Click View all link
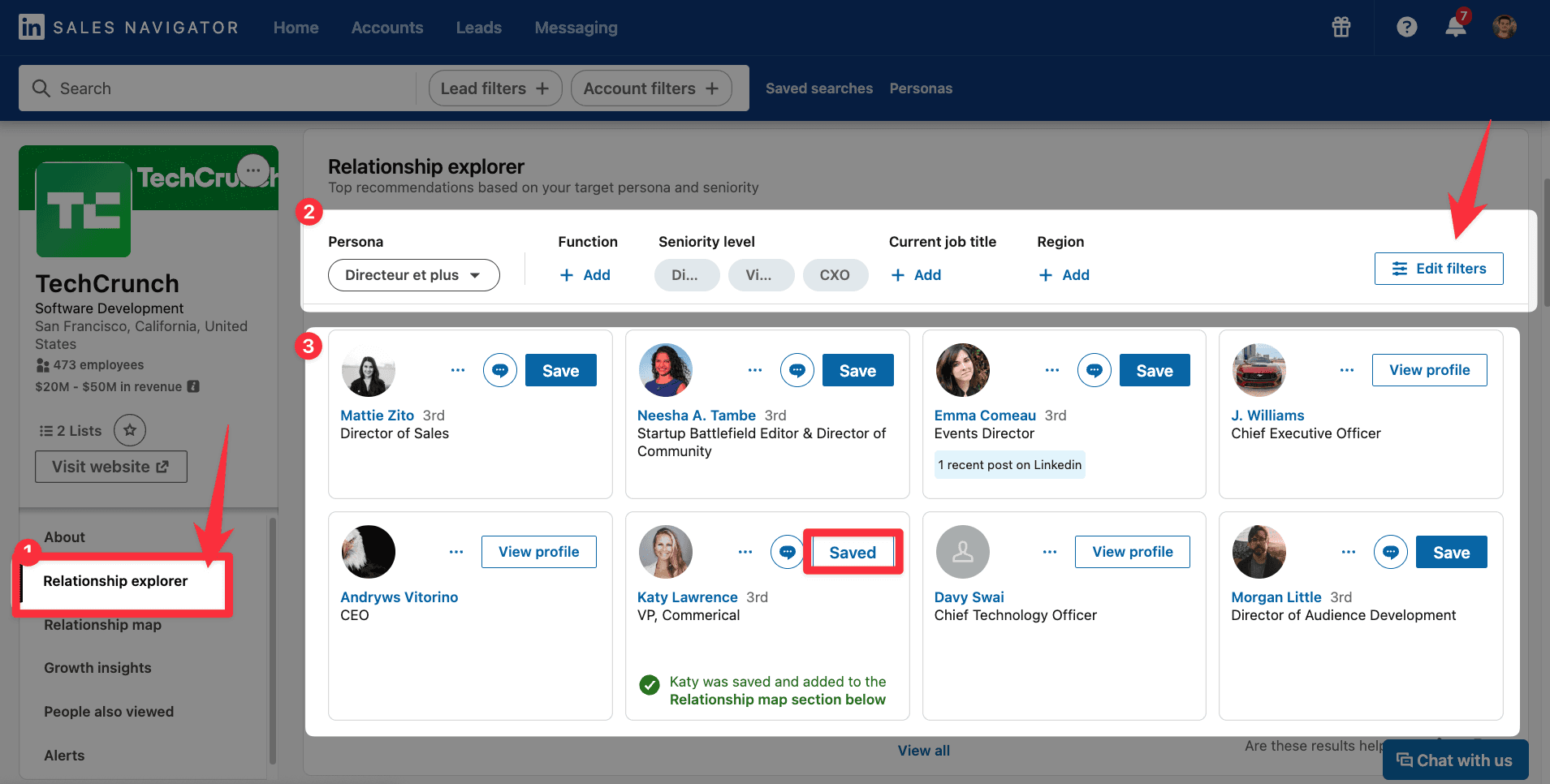The width and height of the screenshot is (1550, 784). pyautogui.click(x=924, y=751)
